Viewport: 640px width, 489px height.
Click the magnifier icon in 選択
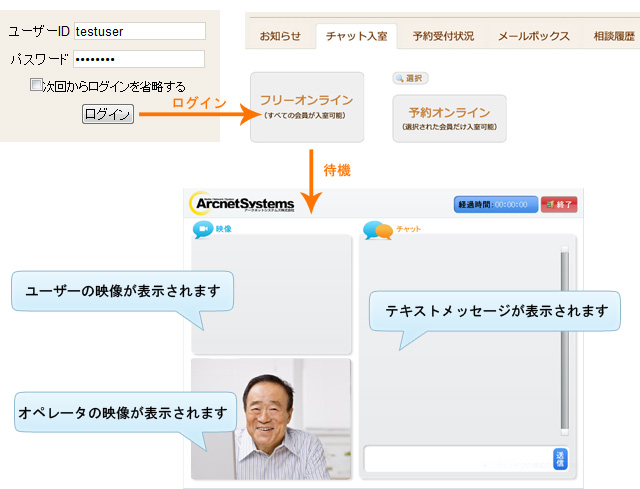click(x=400, y=78)
